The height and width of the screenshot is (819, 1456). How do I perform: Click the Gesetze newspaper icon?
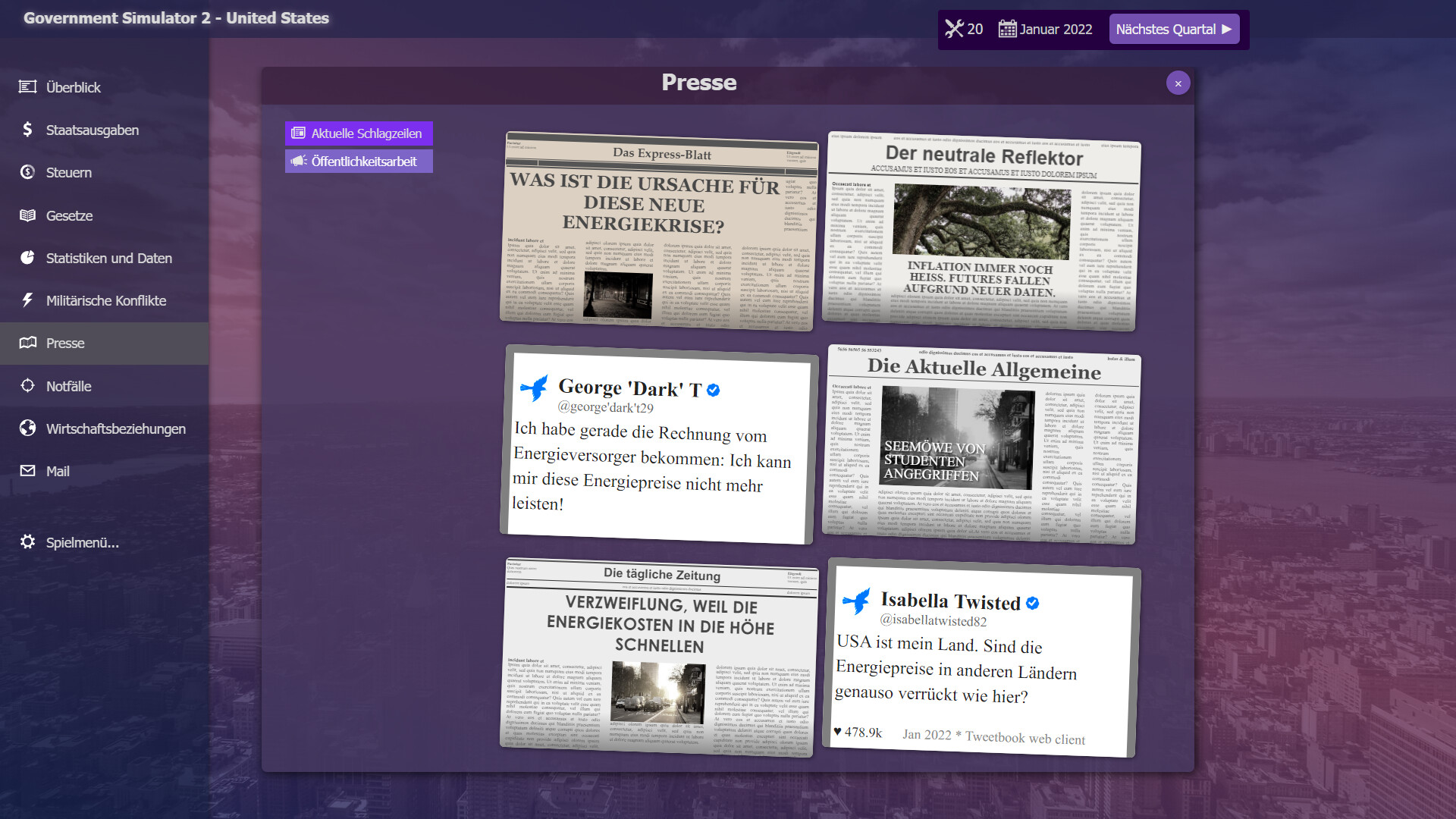(27, 215)
